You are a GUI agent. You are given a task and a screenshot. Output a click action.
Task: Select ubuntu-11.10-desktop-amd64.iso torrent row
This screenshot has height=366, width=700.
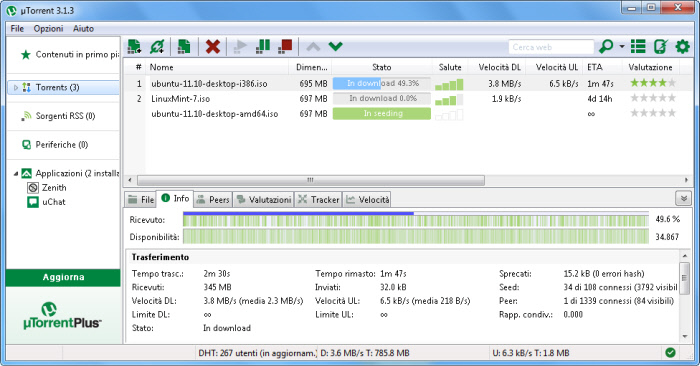[408, 114]
